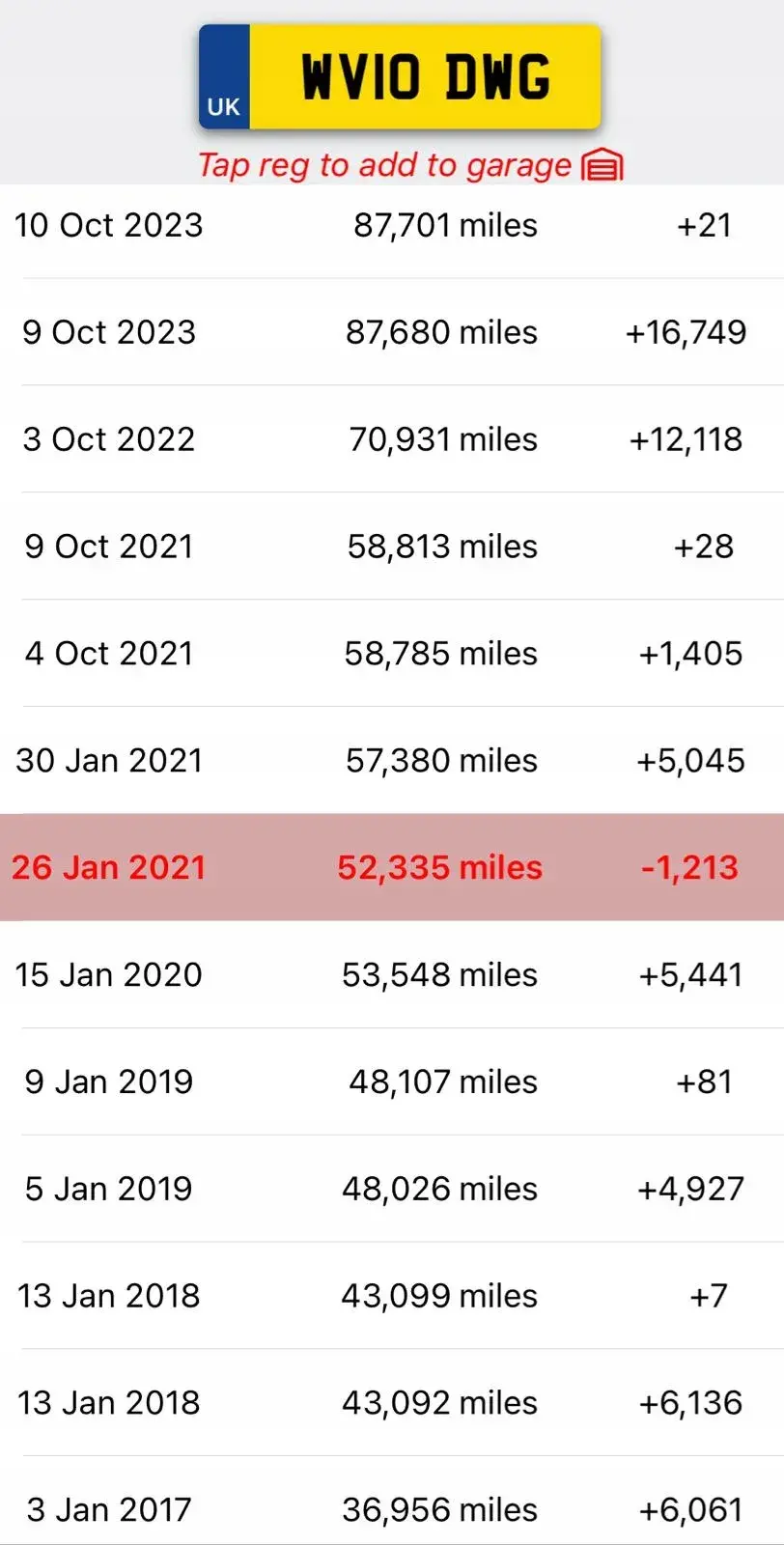Tap the 4 Oct 2021 date entry

(x=109, y=654)
